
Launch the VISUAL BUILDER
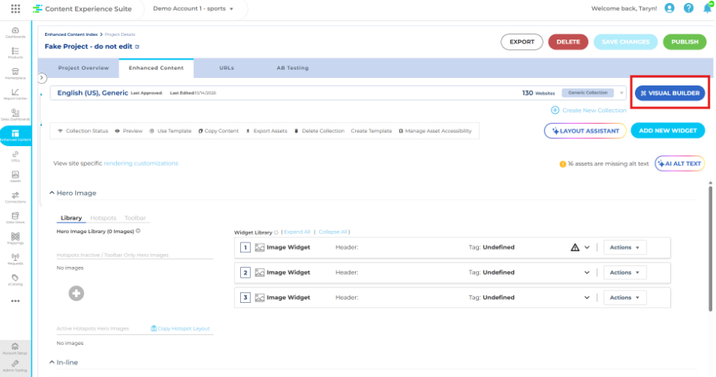pos(670,93)
